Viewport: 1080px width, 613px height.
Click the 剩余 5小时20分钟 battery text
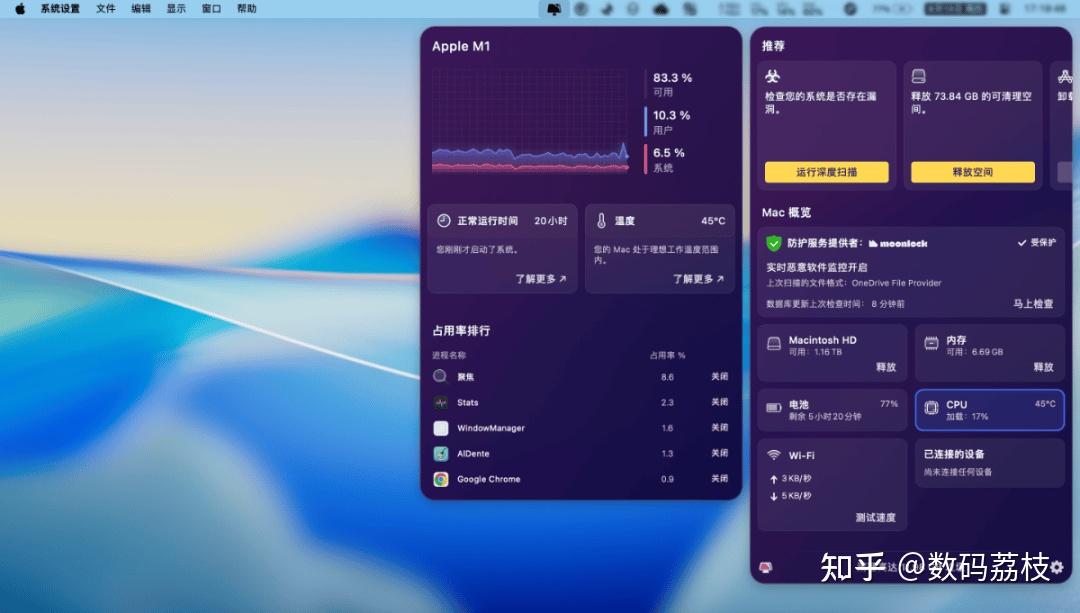[x=824, y=417]
